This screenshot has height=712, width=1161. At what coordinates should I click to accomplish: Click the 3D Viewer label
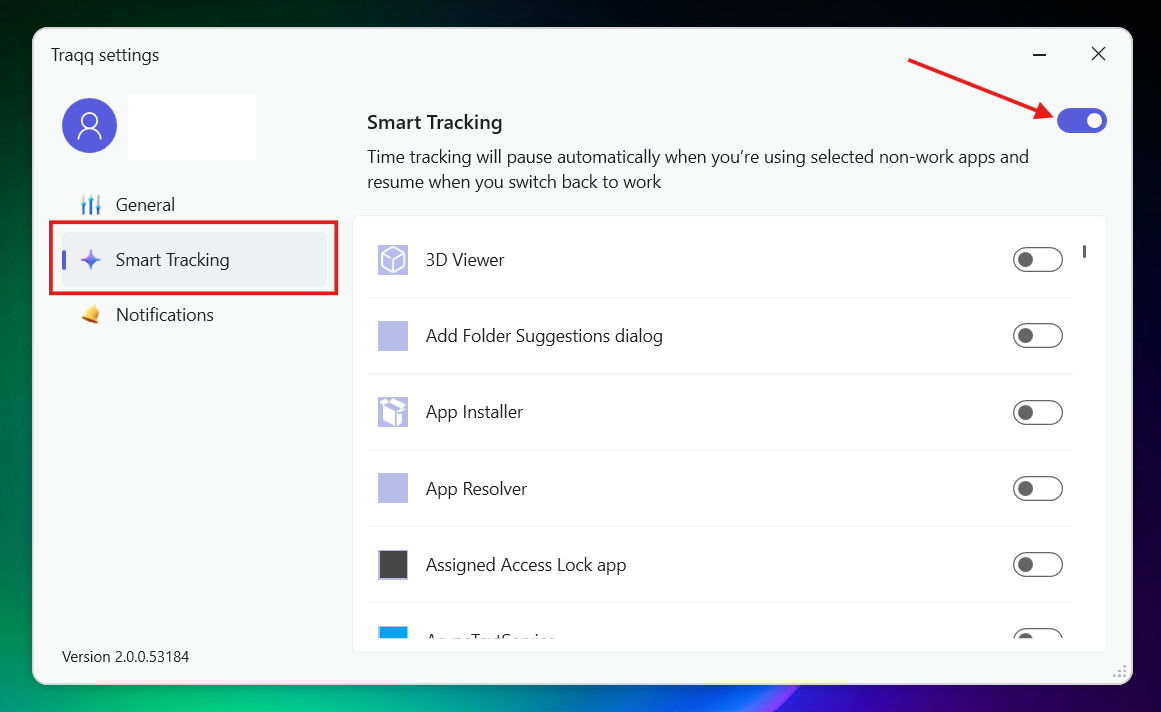point(464,260)
